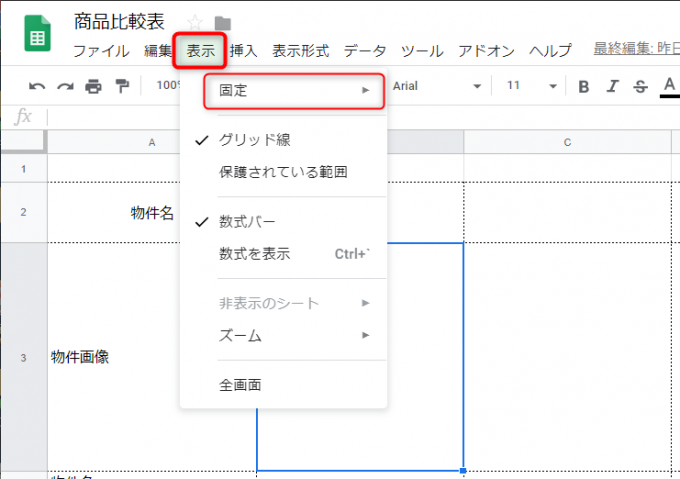
Task: Expand the 固定 submenu
Action: [294, 91]
